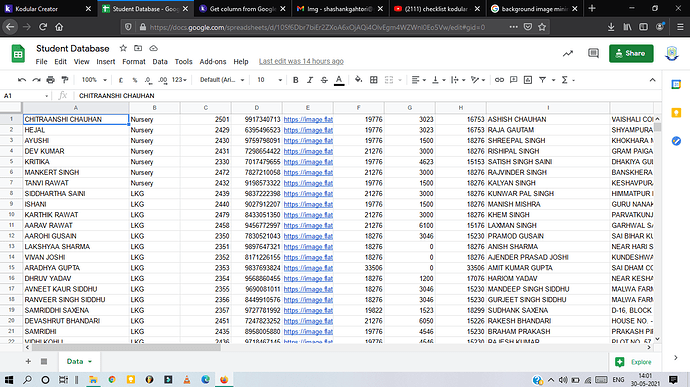
Task: Toggle strikethrough formatting
Action: (324, 80)
